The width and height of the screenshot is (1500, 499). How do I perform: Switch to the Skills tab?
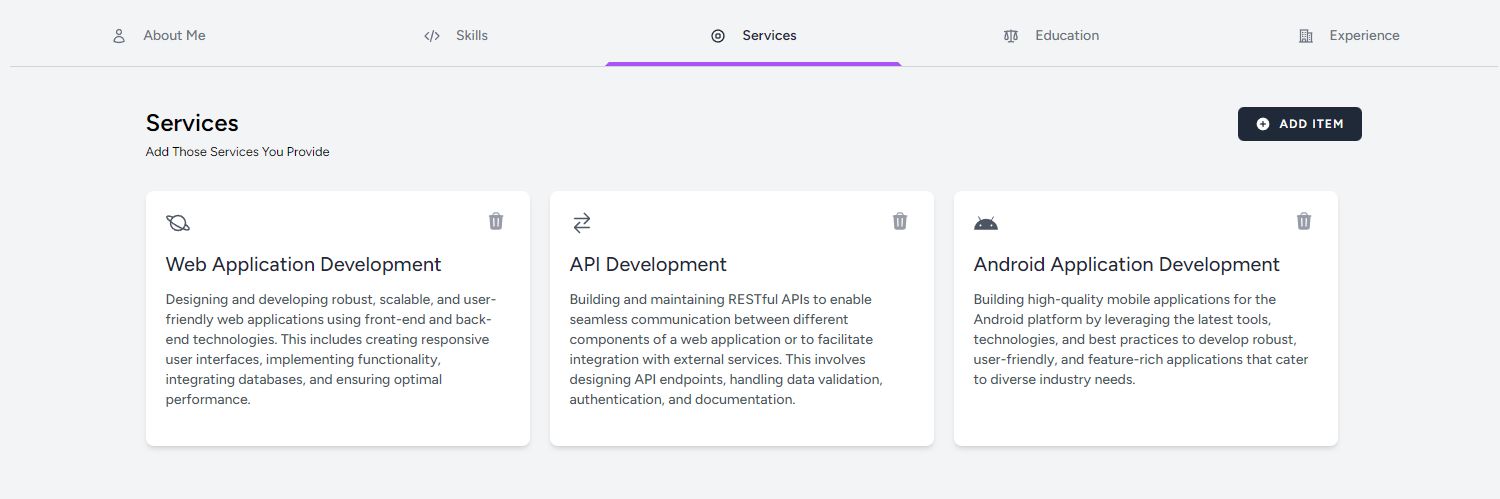471,35
